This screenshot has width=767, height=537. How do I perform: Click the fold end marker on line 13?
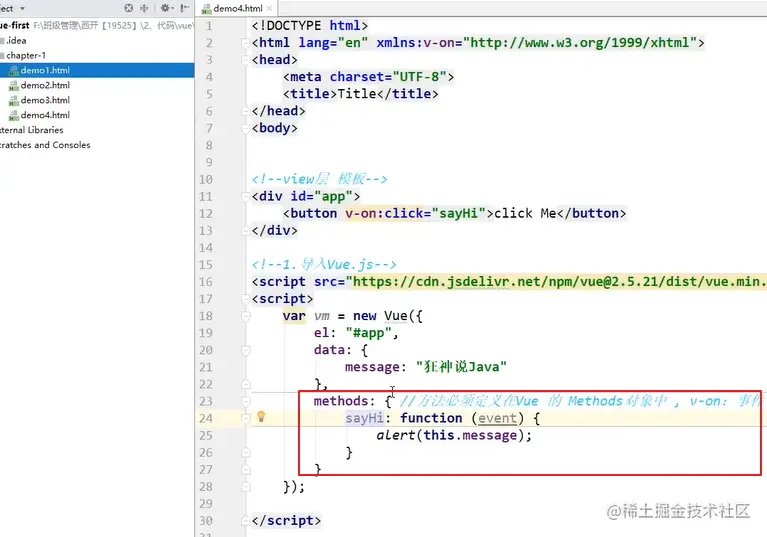(x=246, y=231)
